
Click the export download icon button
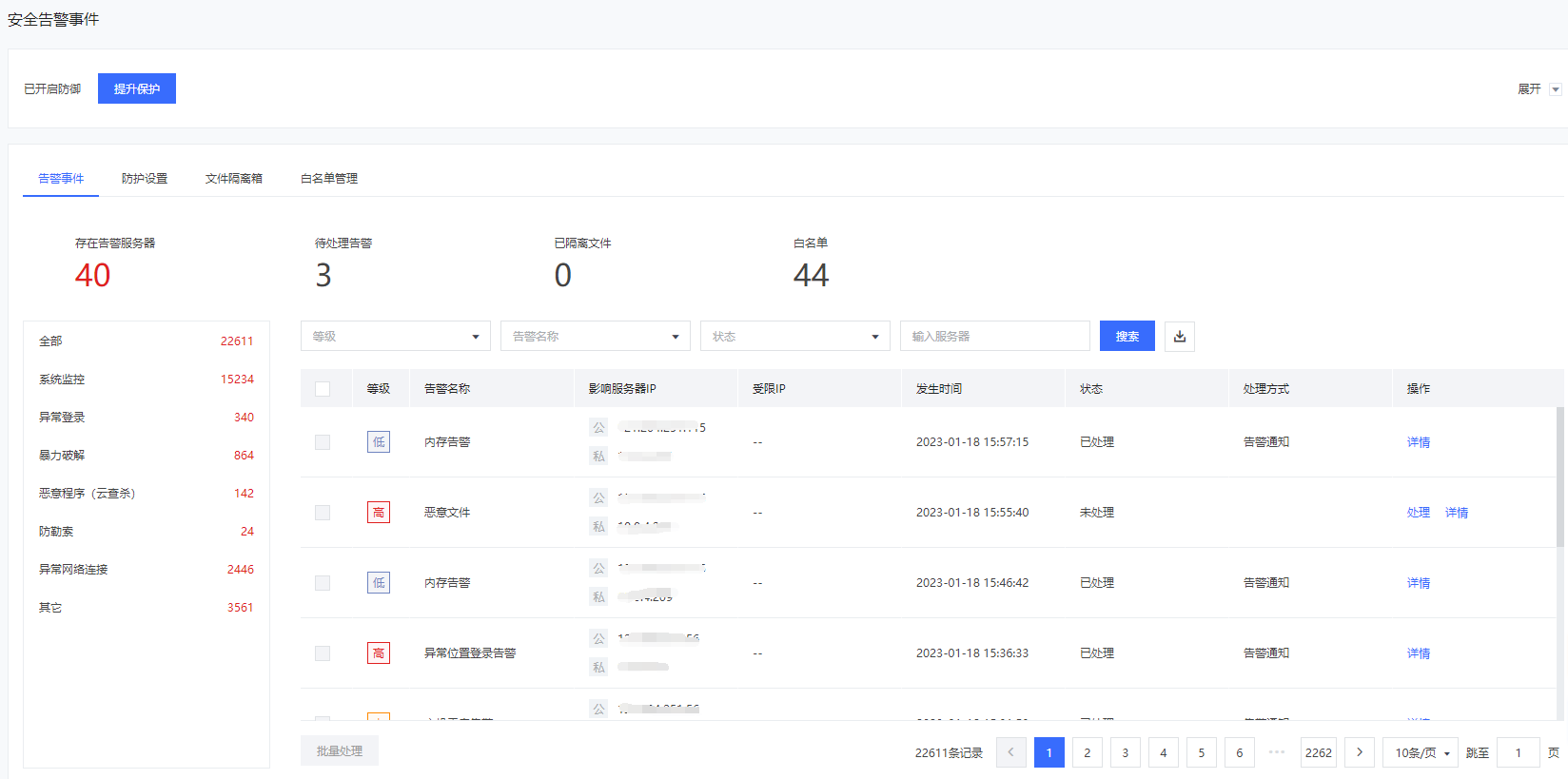click(1180, 336)
